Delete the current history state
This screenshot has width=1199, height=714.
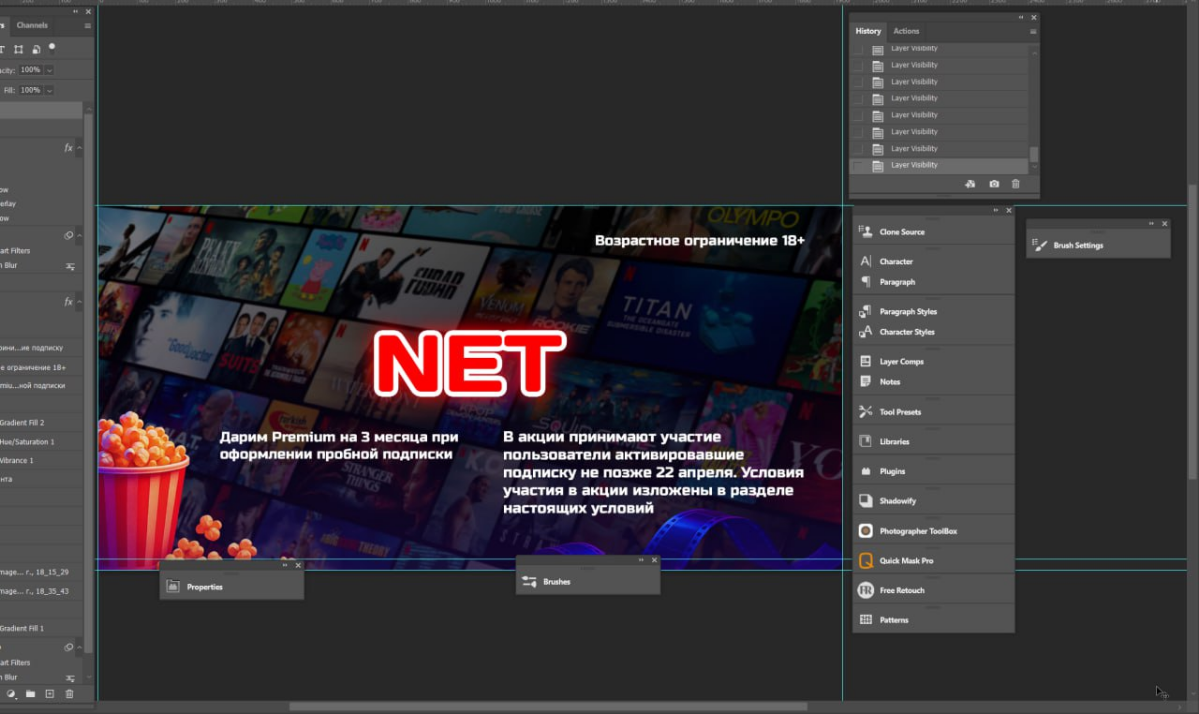click(1015, 184)
